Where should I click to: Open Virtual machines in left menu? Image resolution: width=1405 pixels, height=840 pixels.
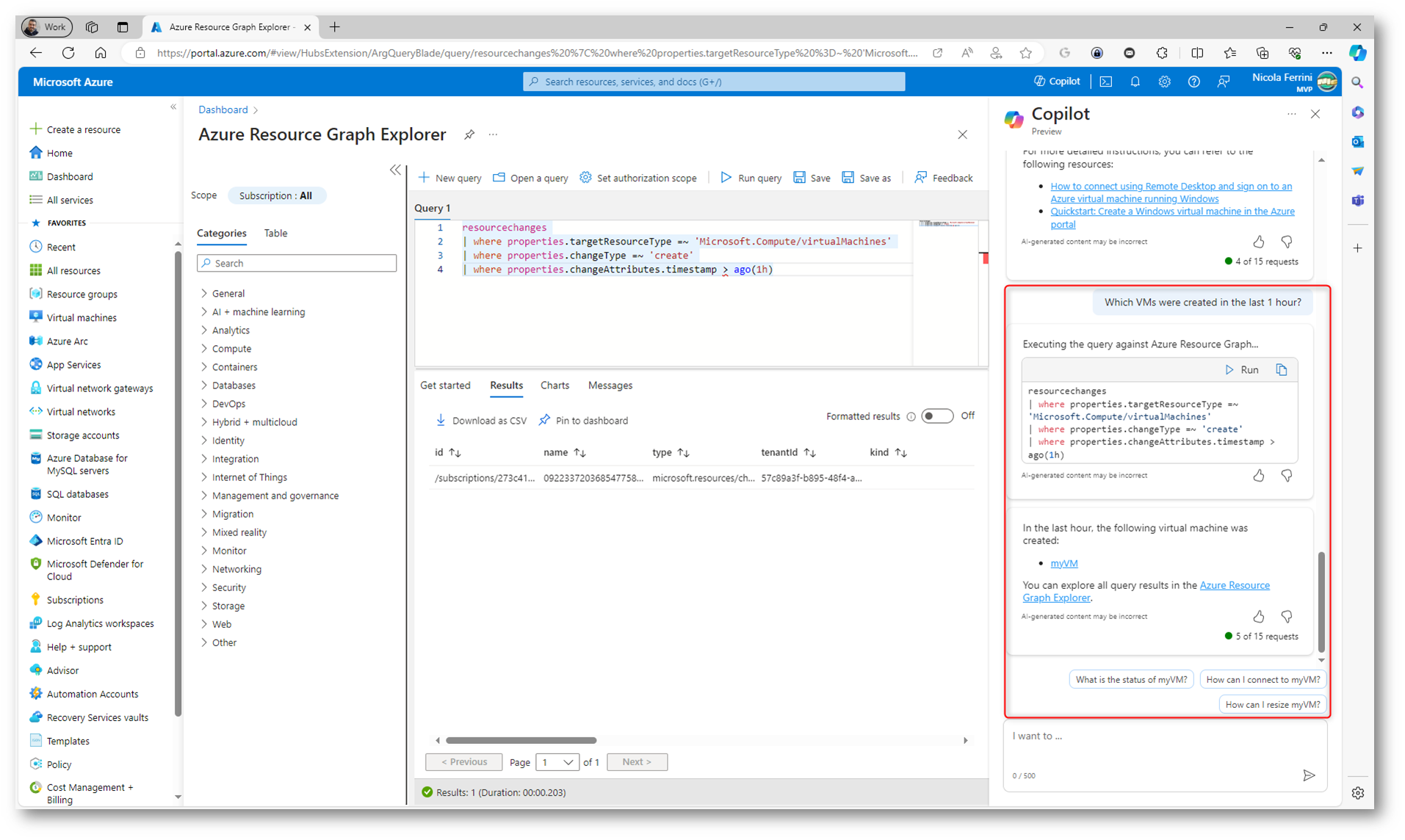coord(81,318)
